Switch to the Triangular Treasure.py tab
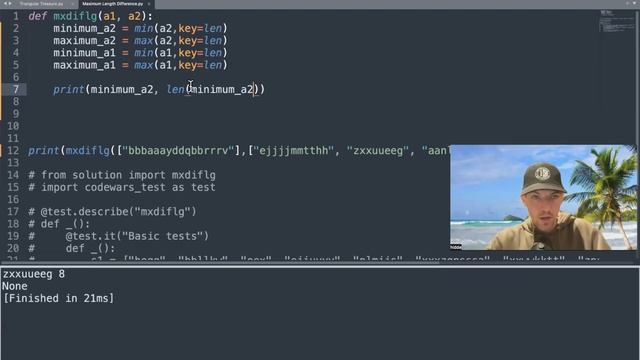The height and width of the screenshot is (360, 640). click(41, 4)
